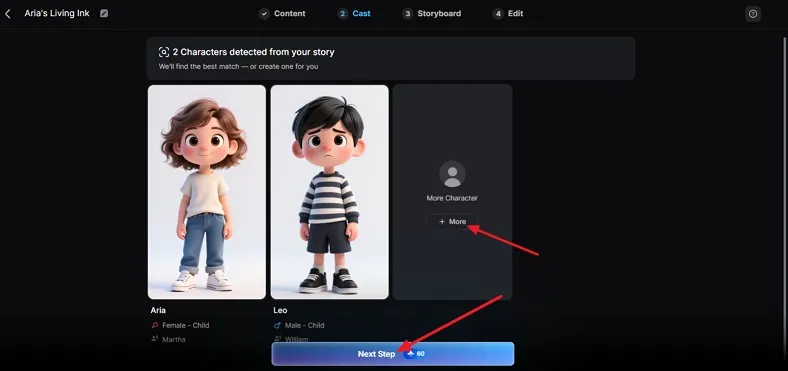Open the help question mark icon
The image size is (788, 371).
pos(752,14)
